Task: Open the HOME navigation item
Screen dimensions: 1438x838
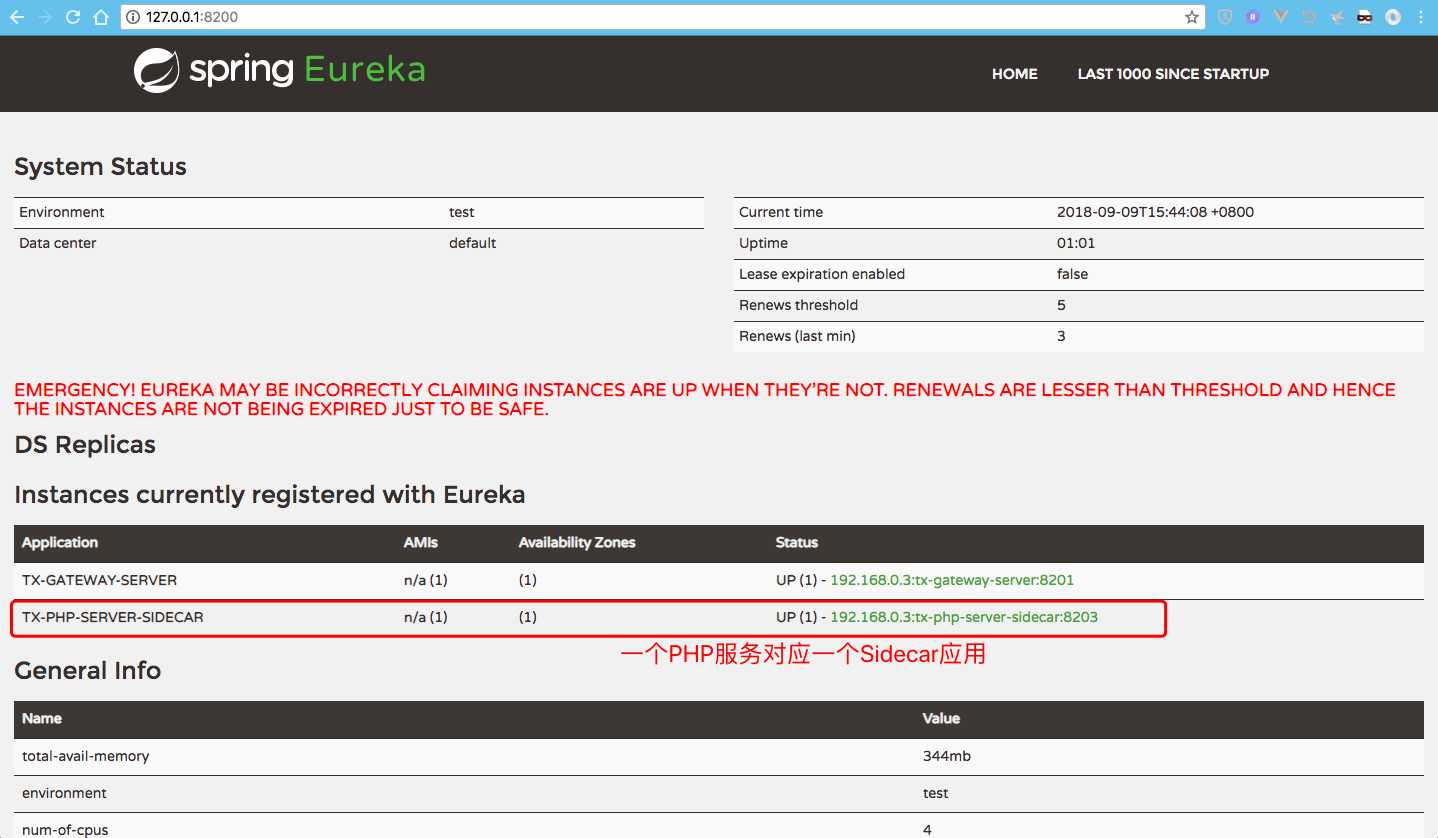Action: click(x=1014, y=74)
